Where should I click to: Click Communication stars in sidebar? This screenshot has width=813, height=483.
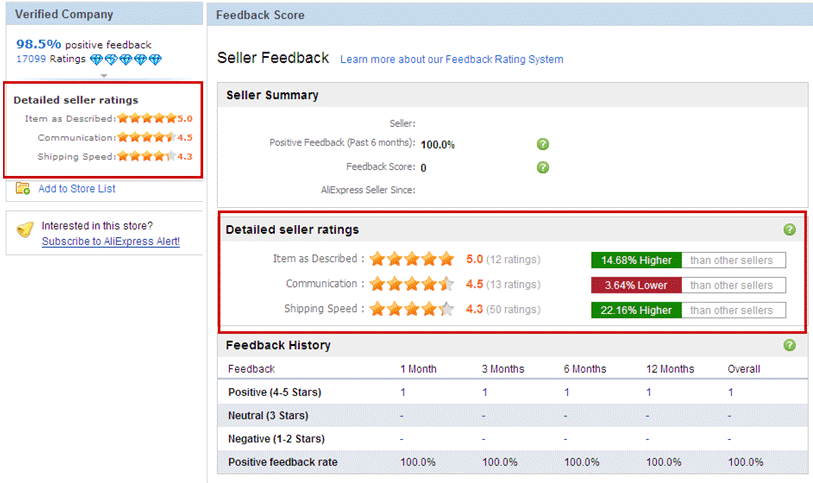pyautogui.click(x=147, y=137)
